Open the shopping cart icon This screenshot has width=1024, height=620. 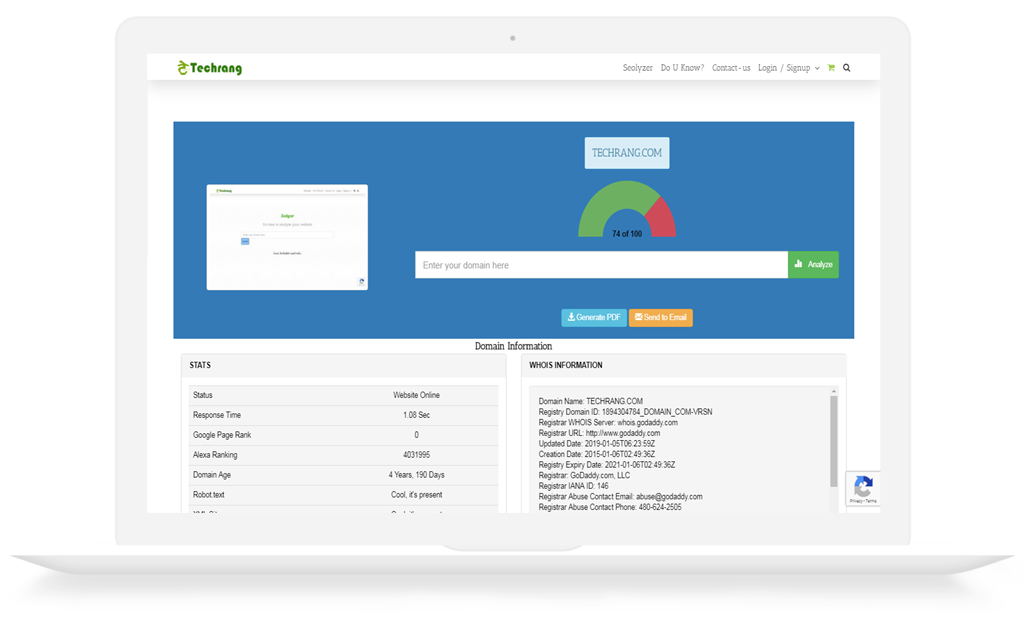coord(831,68)
